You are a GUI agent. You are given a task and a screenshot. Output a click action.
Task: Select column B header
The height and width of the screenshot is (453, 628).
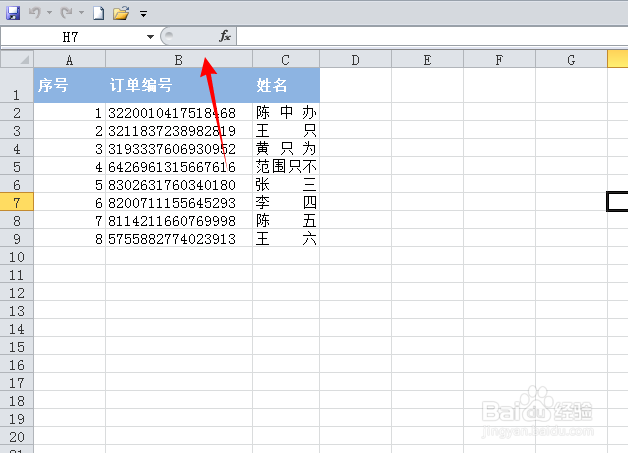(x=179, y=60)
